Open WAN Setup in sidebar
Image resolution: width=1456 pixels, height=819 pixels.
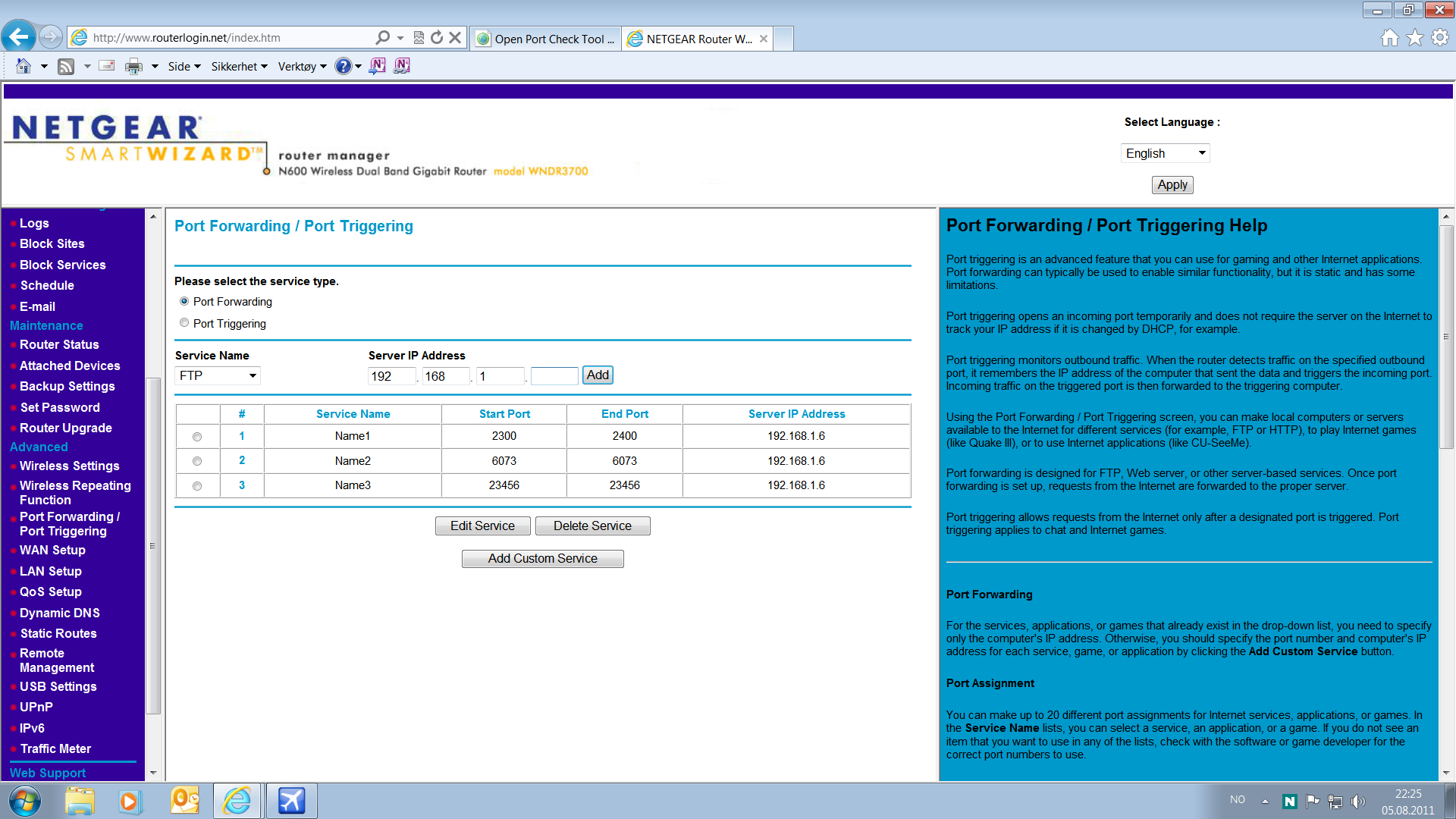click(52, 550)
